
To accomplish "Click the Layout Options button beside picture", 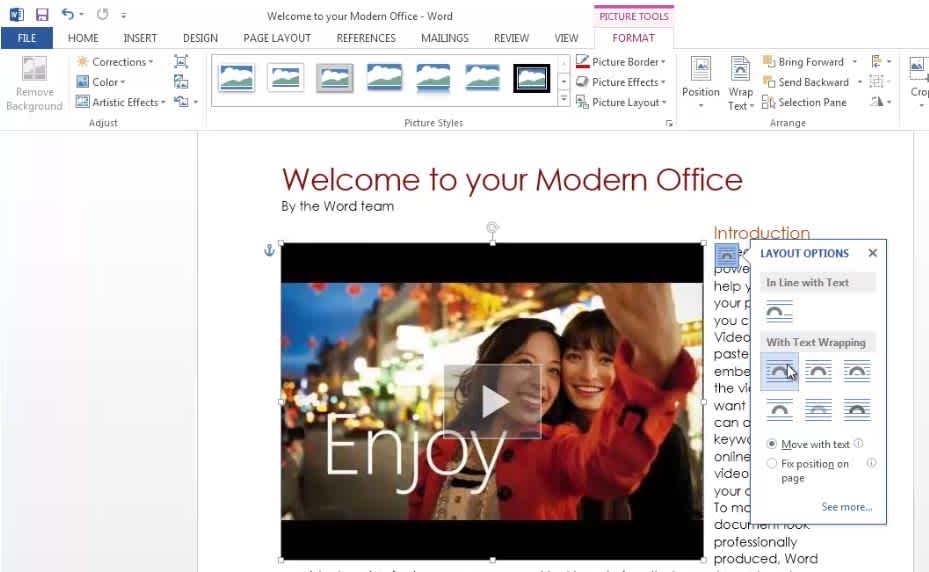I will (726, 255).
